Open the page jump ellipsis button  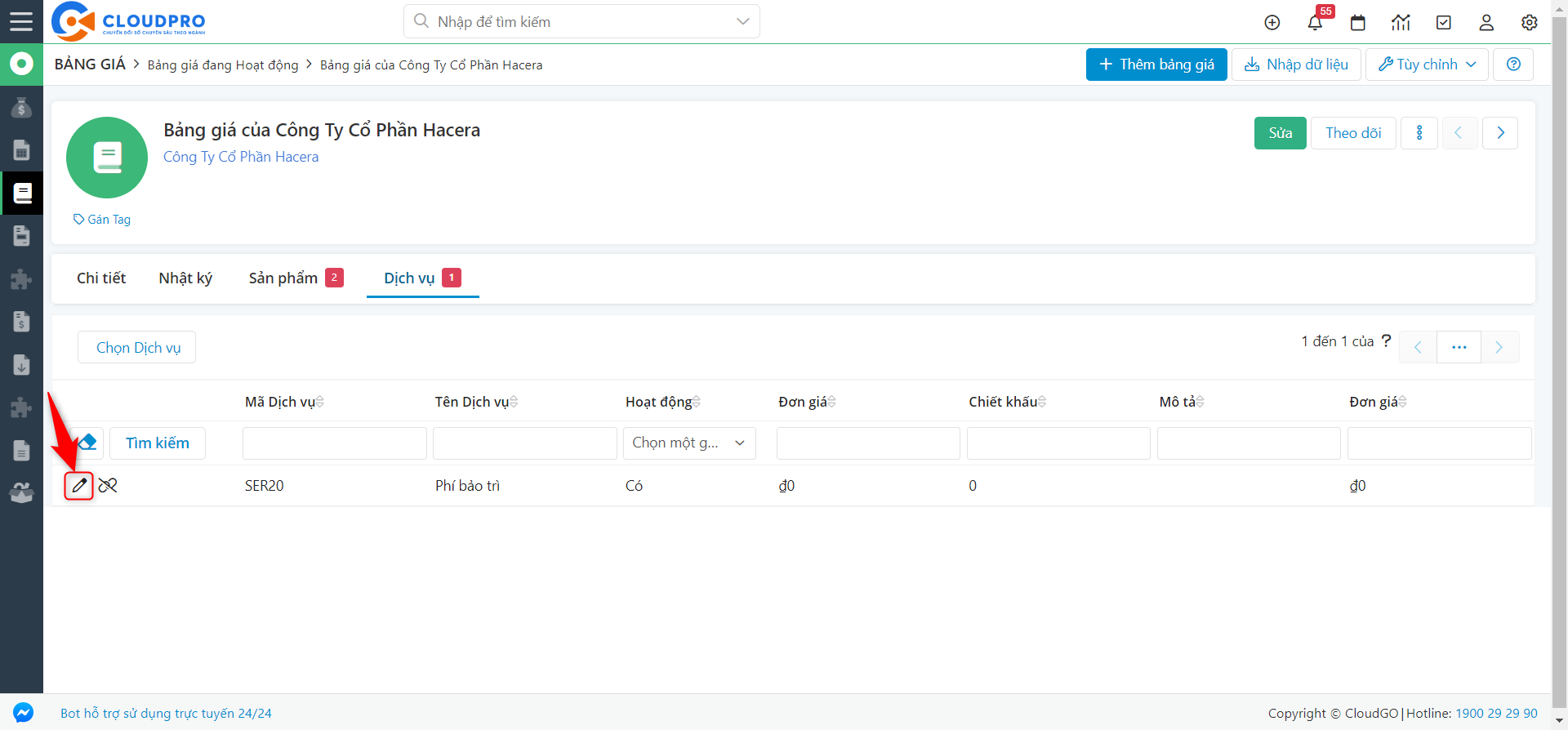tap(1459, 347)
